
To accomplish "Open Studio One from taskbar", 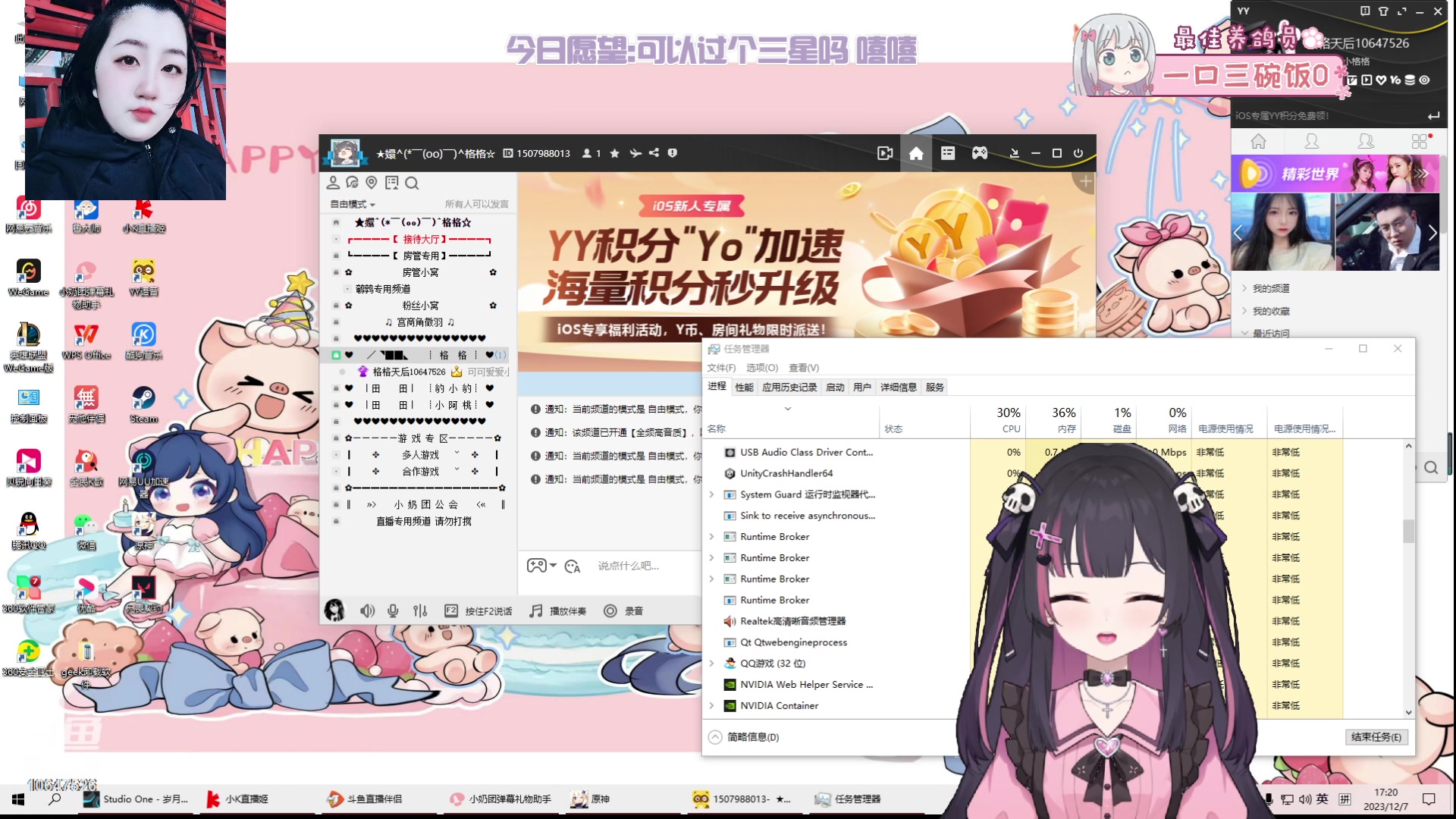I will point(136,799).
